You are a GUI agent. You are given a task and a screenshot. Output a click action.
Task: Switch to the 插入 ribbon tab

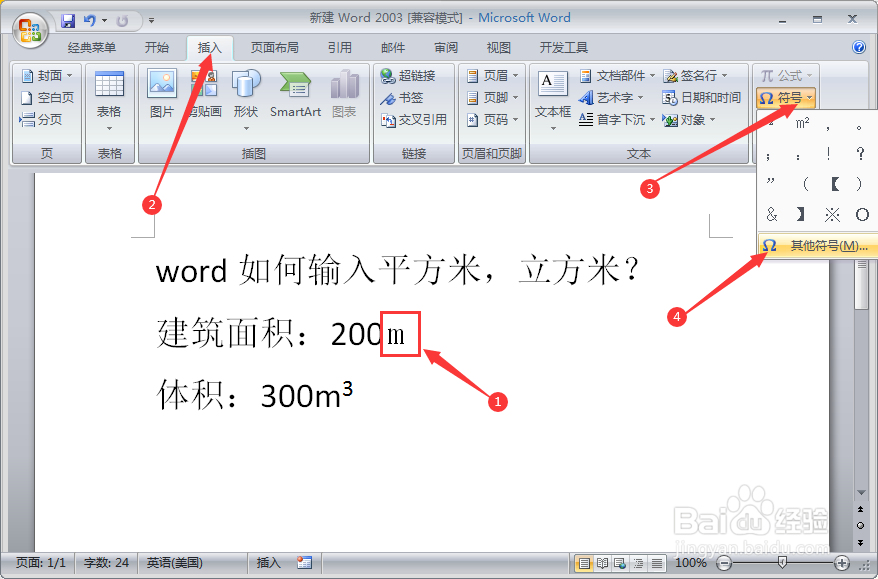[x=209, y=46]
